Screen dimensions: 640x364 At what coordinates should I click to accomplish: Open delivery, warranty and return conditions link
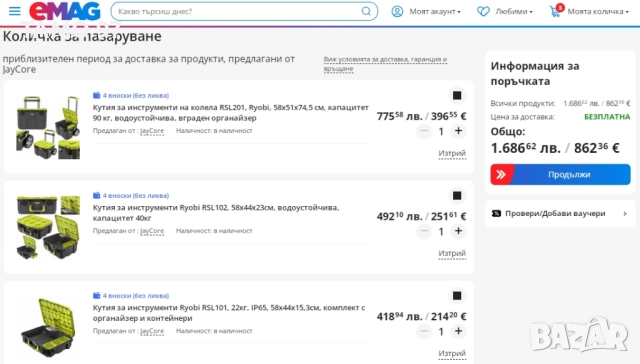tap(385, 64)
